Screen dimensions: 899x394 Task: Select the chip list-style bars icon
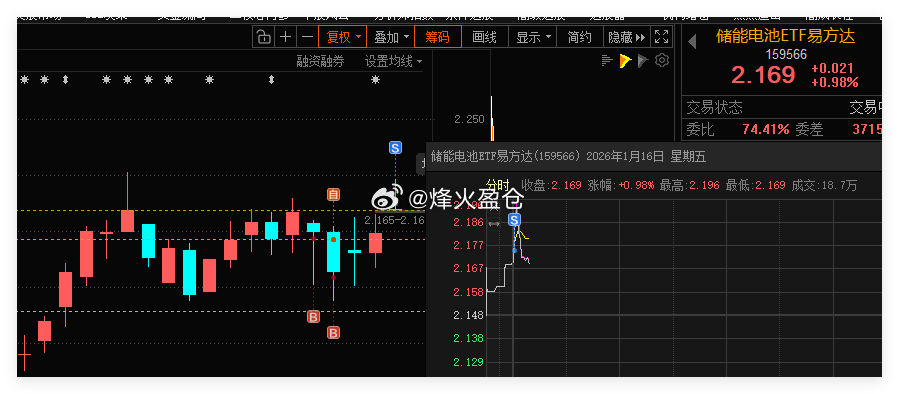point(607,60)
